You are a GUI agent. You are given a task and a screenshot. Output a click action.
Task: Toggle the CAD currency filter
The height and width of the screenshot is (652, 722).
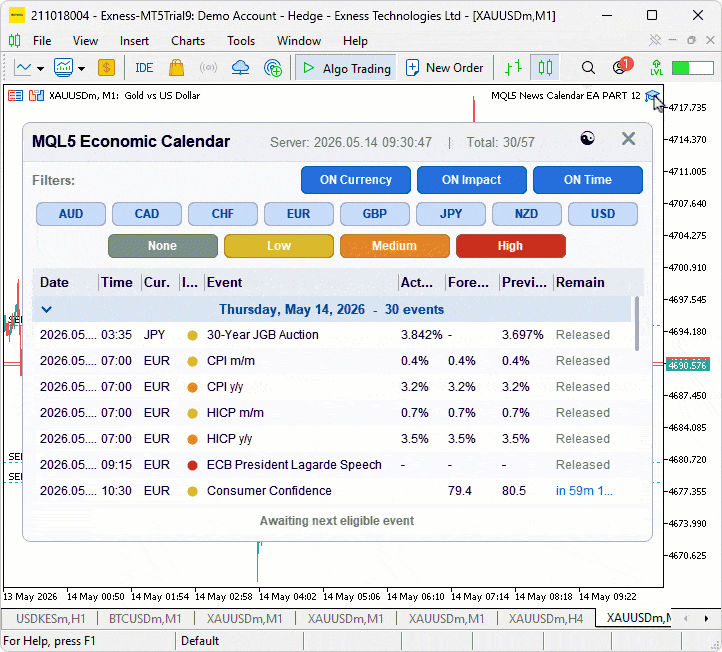pos(147,214)
